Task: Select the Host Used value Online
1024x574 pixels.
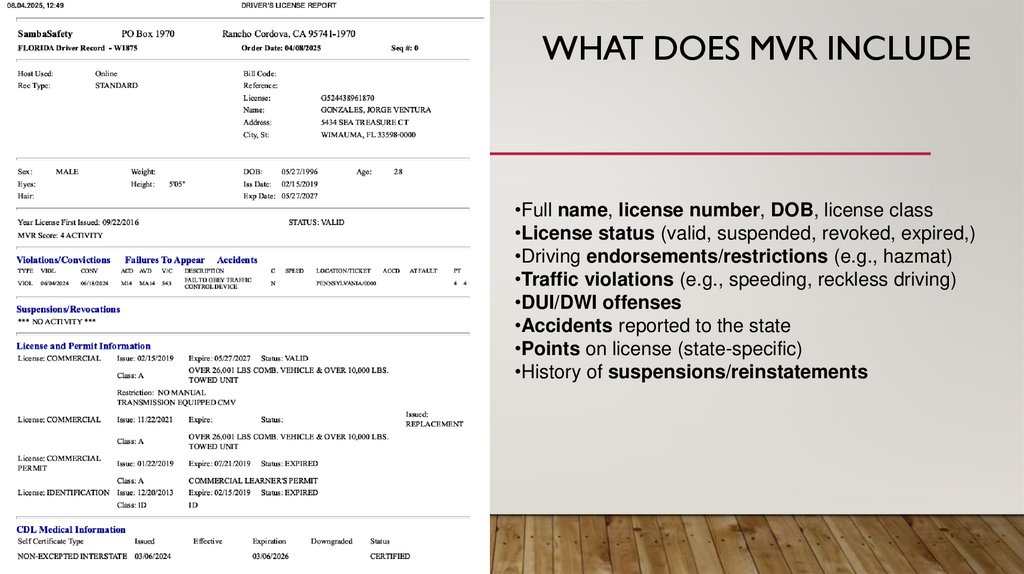Action: point(106,74)
